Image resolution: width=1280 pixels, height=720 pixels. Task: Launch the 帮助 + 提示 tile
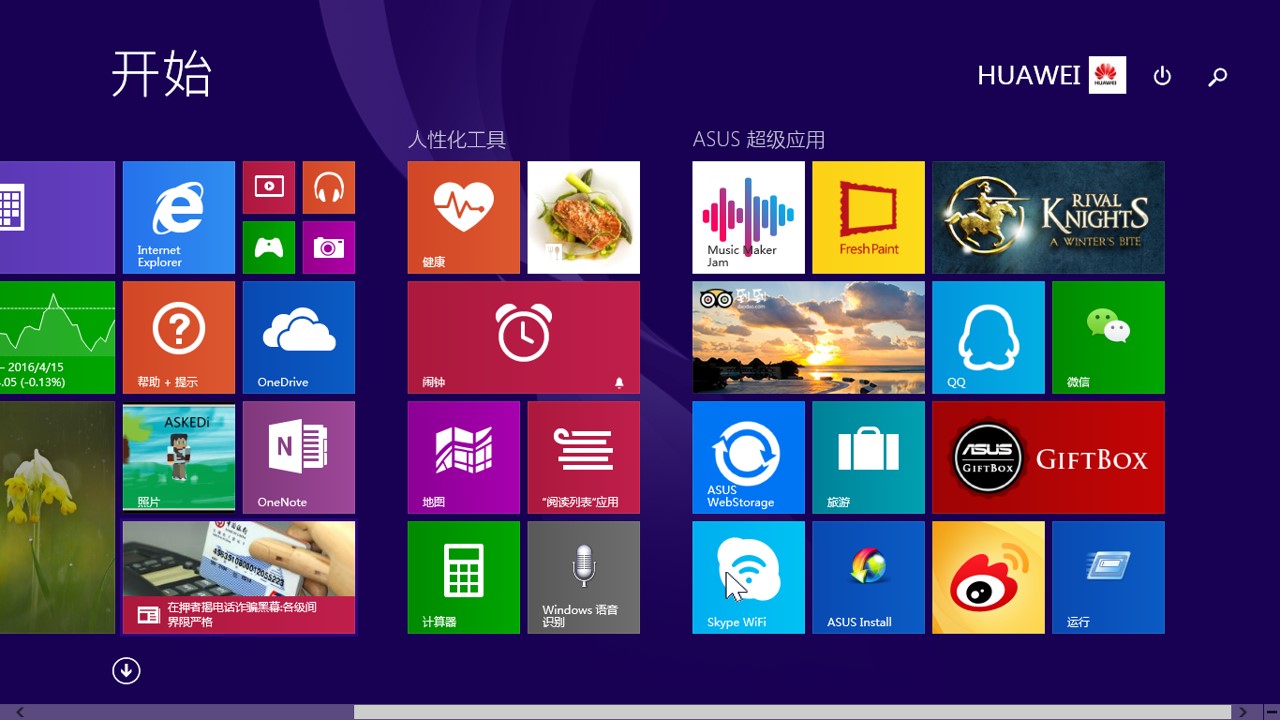(179, 337)
